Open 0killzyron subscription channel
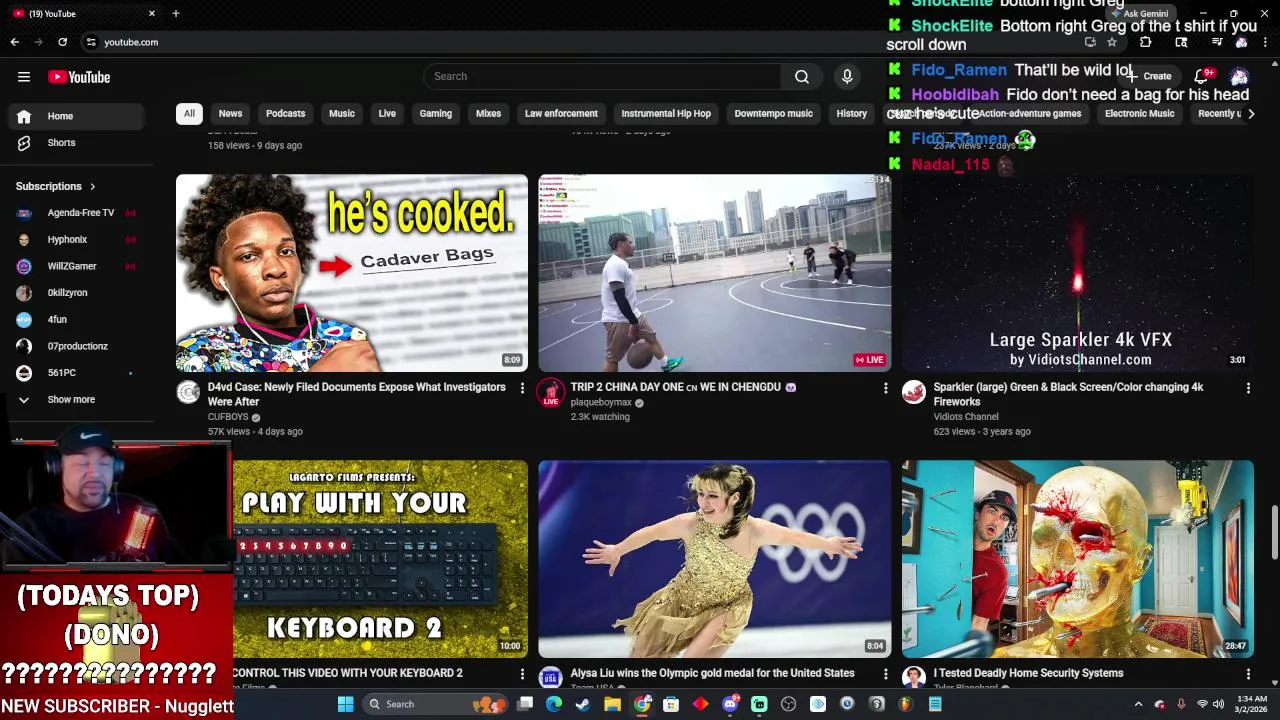 tap(77, 293)
